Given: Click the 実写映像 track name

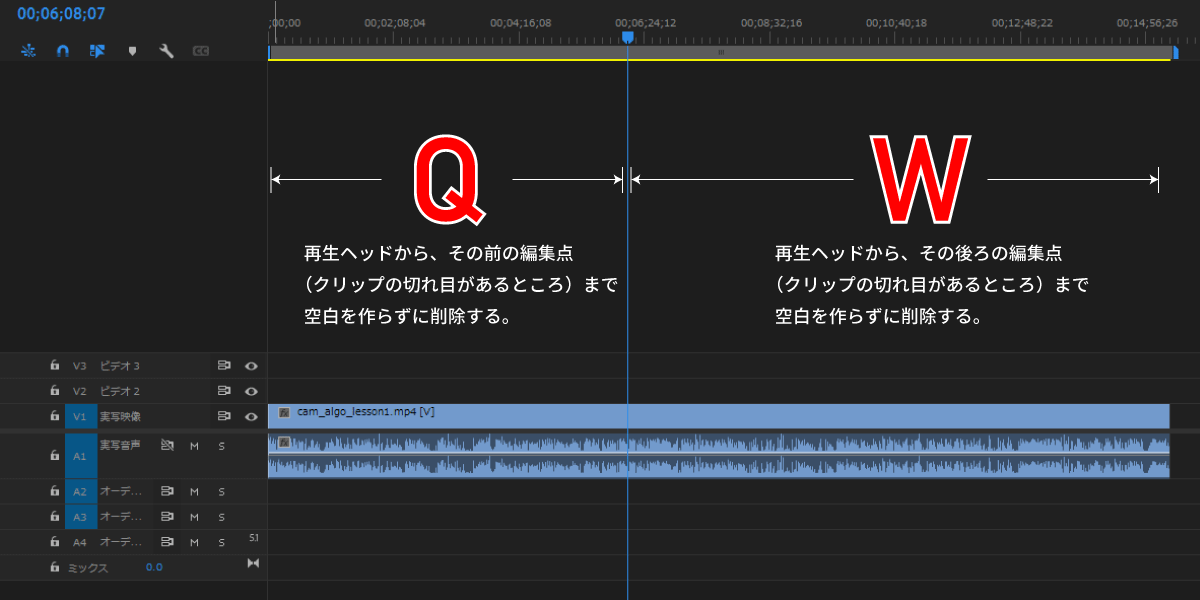Looking at the screenshot, I should coord(120,416).
